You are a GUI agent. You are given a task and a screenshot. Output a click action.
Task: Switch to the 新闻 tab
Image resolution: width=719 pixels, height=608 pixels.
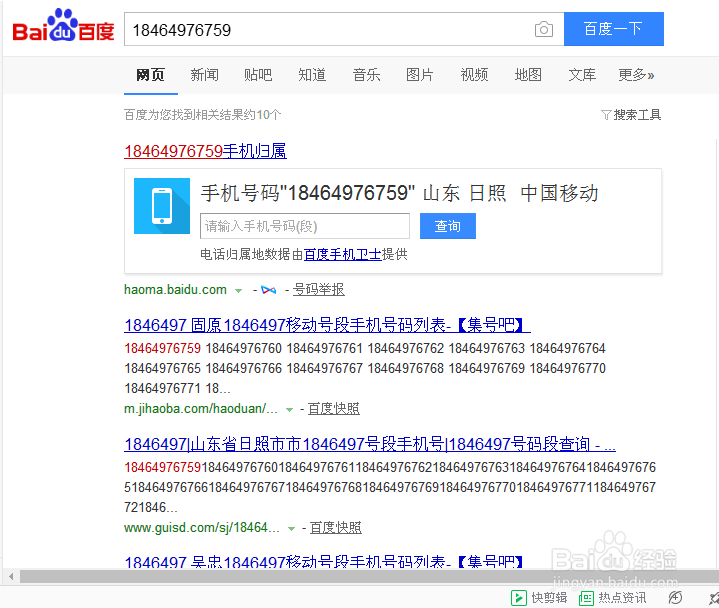205,74
